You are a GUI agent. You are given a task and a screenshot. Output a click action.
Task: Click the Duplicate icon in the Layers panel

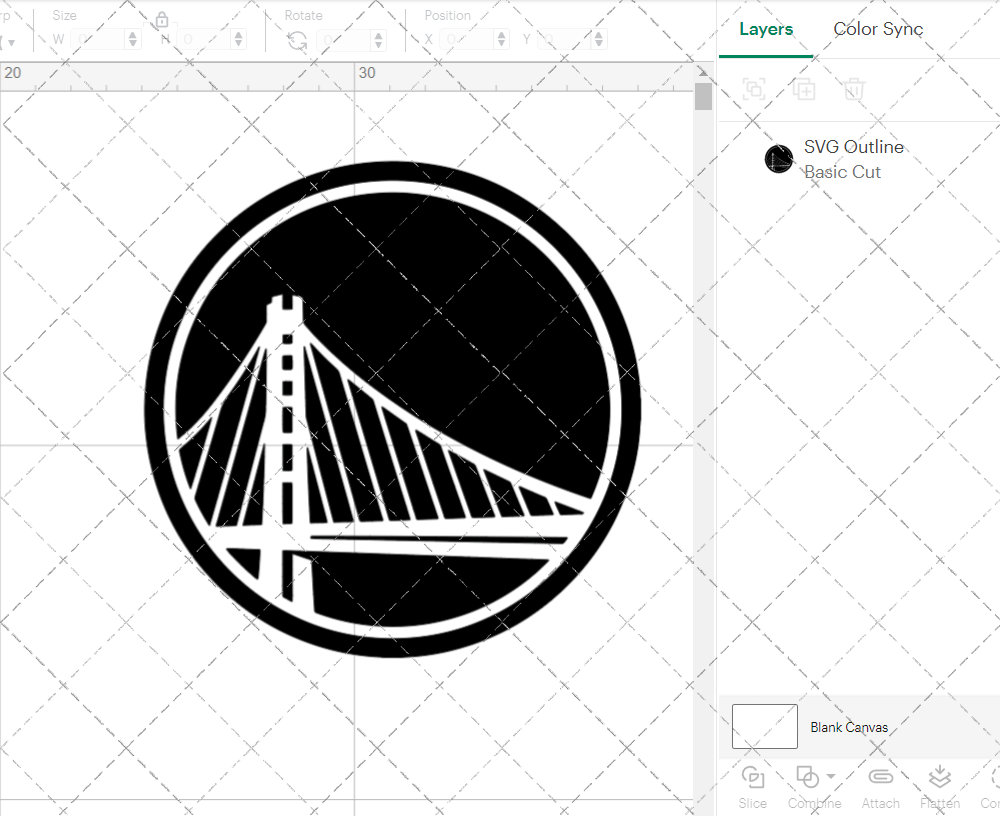804,89
